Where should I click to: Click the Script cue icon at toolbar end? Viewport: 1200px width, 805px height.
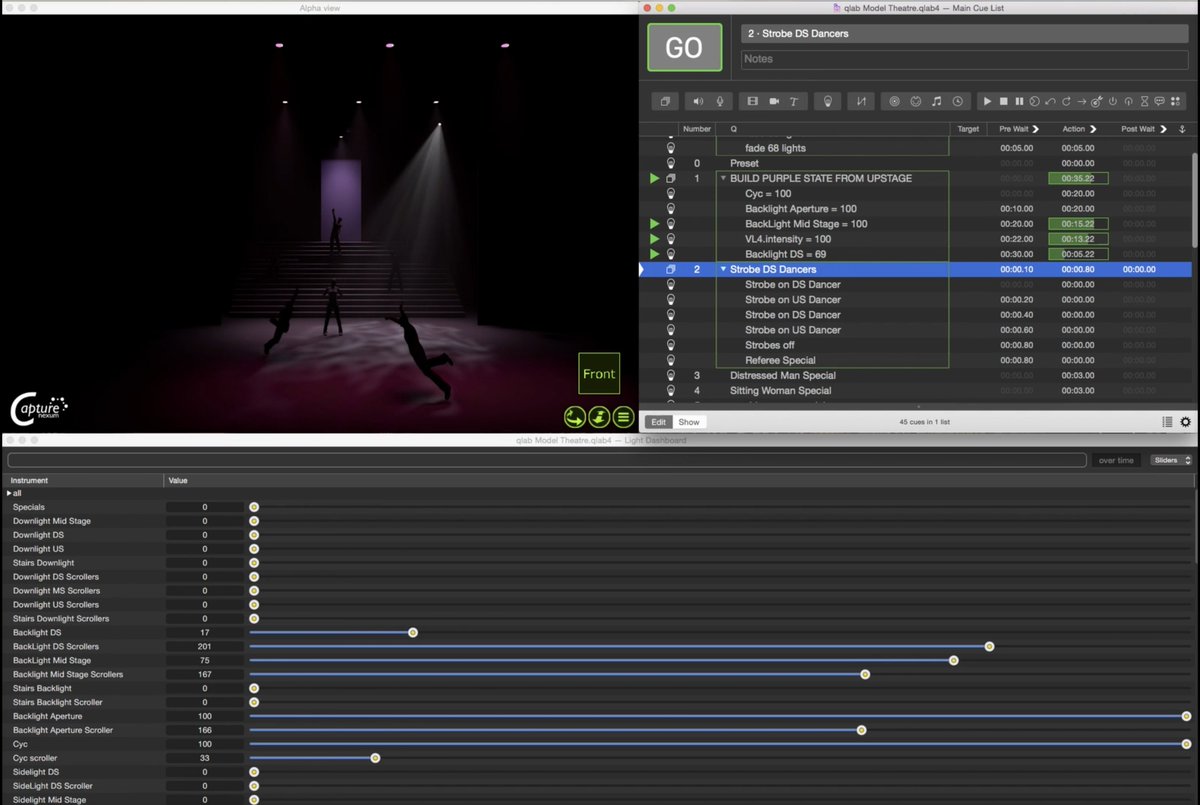coord(1175,101)
